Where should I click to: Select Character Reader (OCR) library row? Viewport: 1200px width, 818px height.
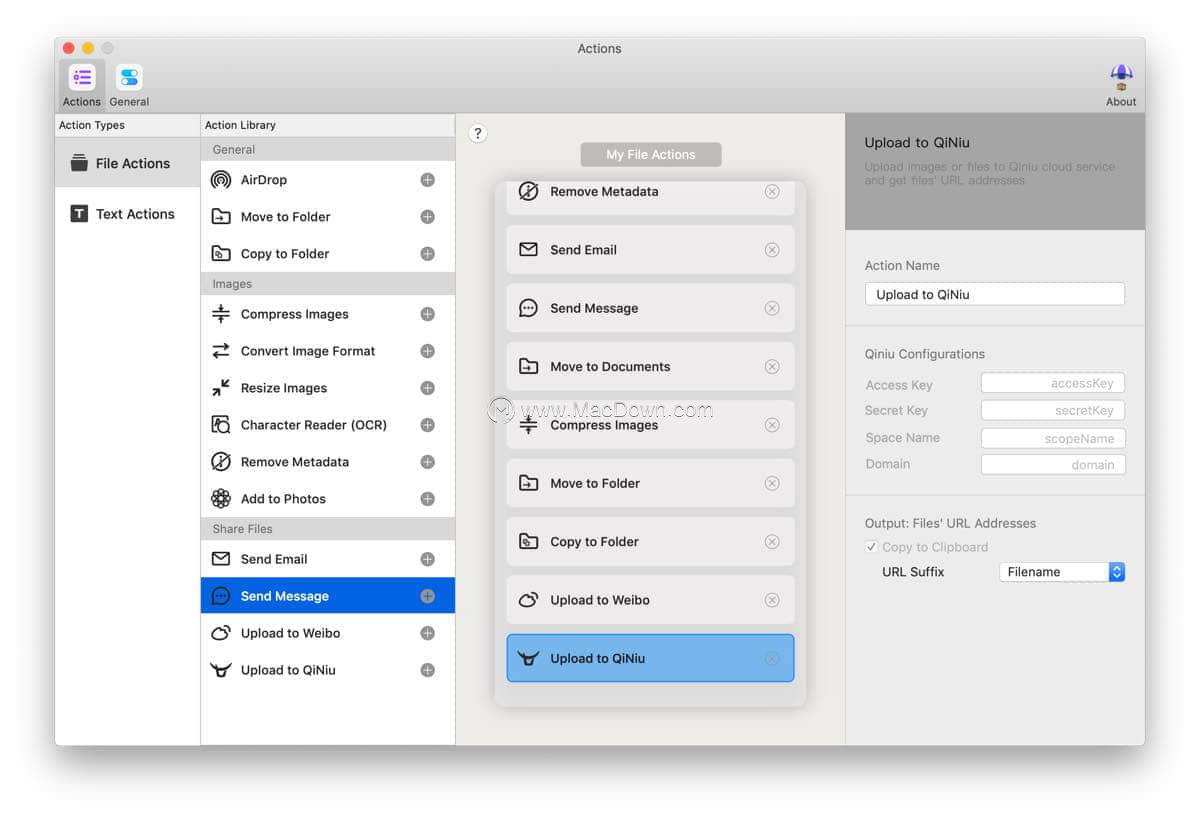(328, 425)
